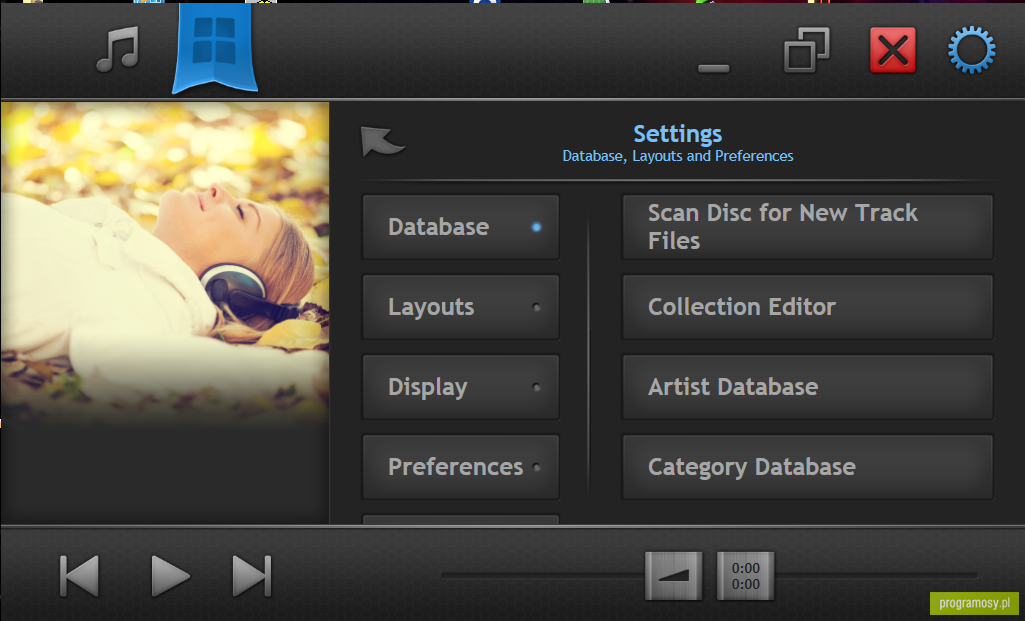Switch to the Layouts settings category

461,307
